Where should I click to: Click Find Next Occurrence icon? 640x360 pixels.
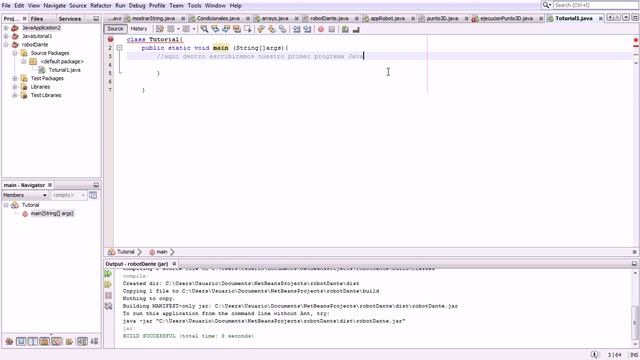(x=226, y=29)
